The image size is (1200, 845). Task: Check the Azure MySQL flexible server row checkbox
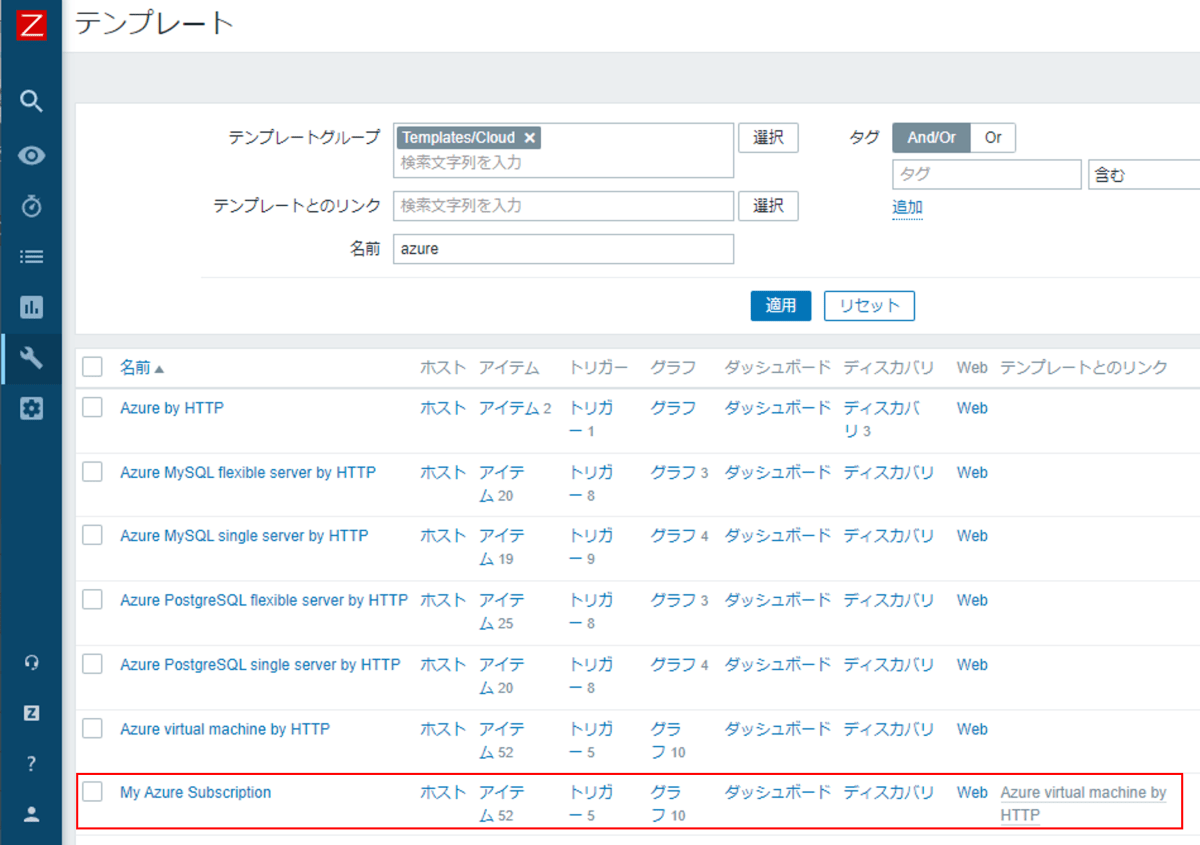[x=92, y=472]
